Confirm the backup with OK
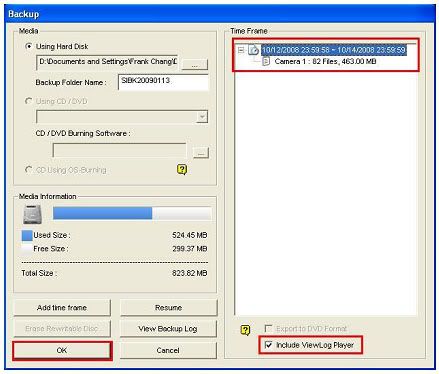The image size is (439, 374). coord(62,350)
